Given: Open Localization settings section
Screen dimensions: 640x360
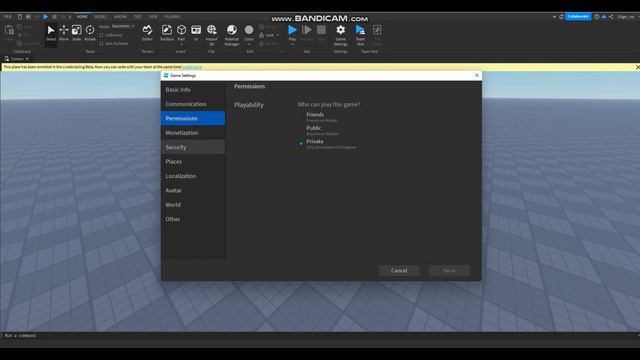Looking at the screenshot, I should click(193, 176).
